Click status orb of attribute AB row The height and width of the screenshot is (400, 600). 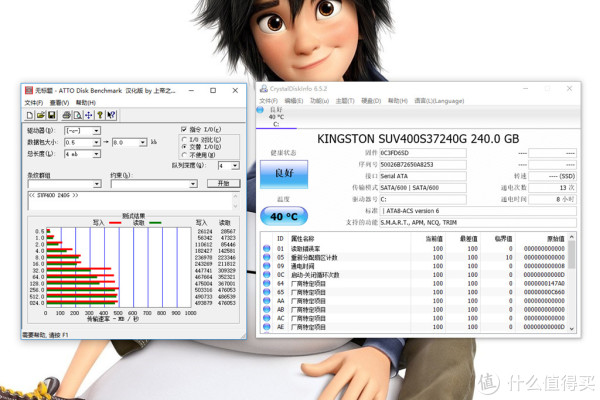(267, 309)
